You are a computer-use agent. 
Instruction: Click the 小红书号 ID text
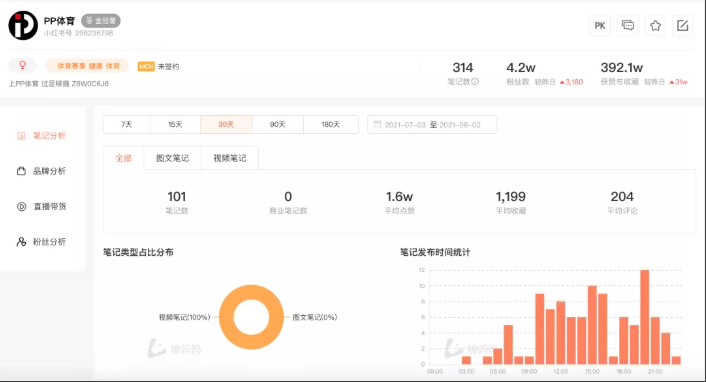coord(78,33)
